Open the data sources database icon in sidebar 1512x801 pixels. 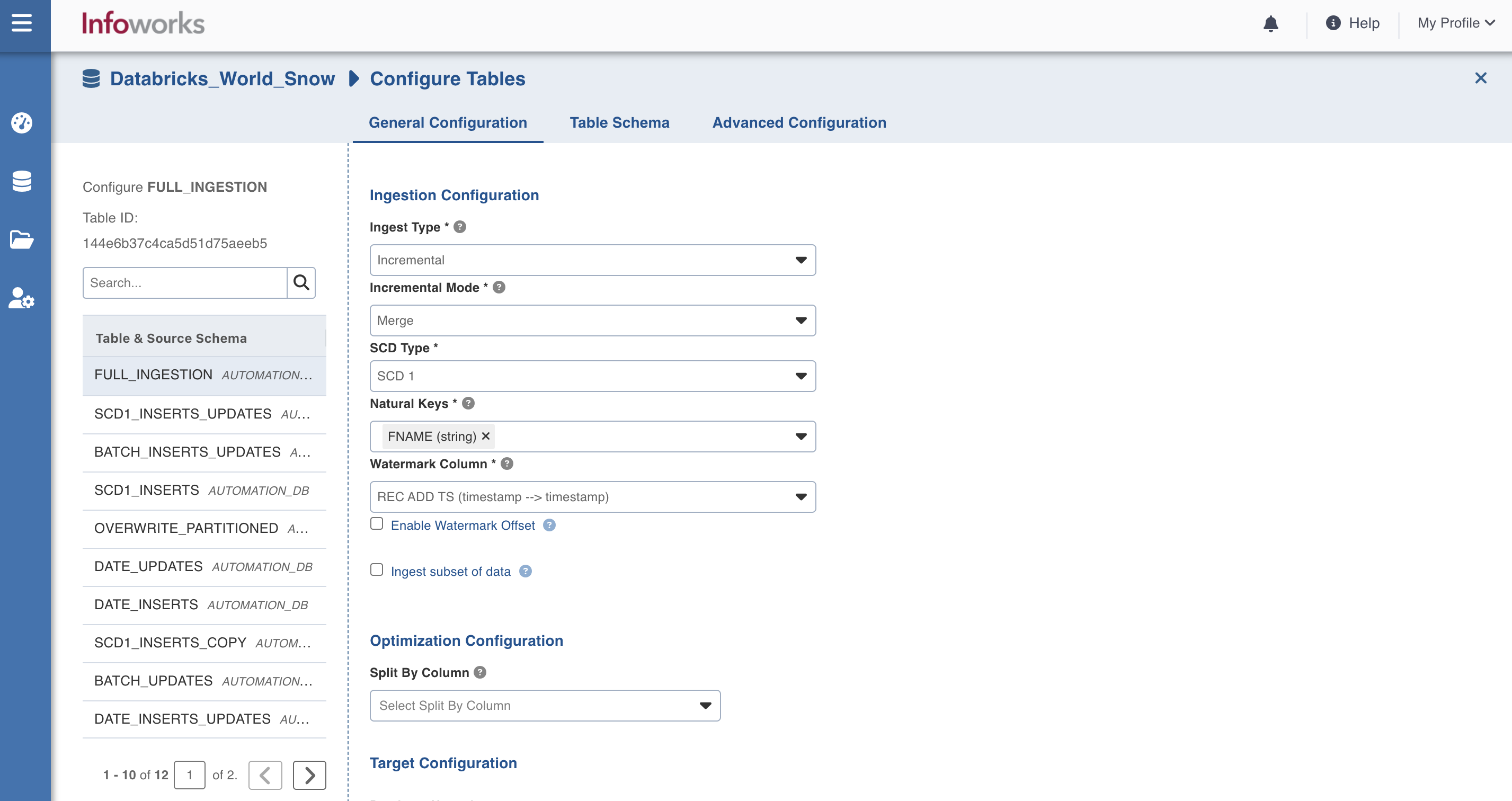point(22,181)
